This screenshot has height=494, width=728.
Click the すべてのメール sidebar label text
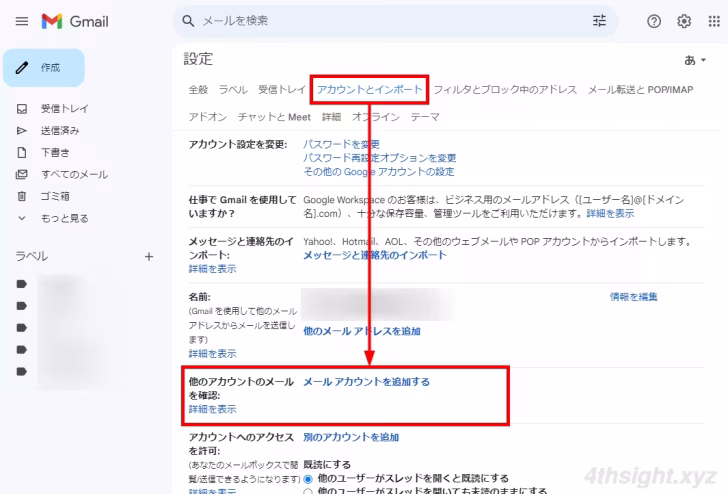tap(74, 174)
